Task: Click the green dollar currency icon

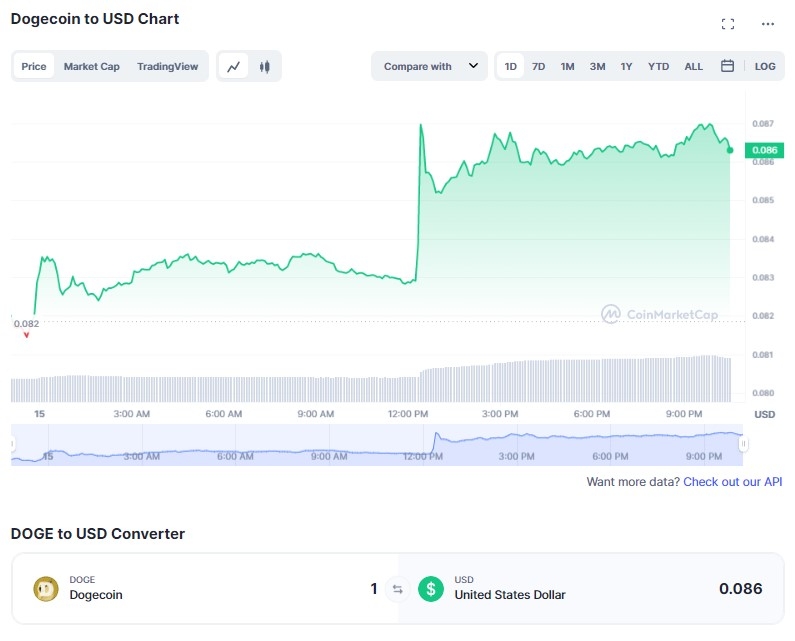Action: coord(431,589)
